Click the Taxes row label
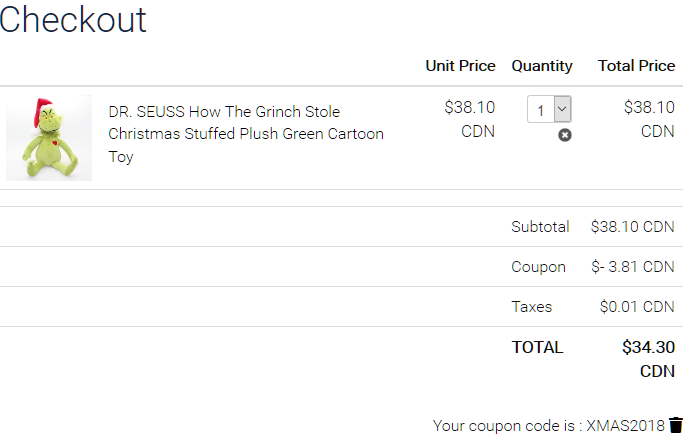 [531, 307]
